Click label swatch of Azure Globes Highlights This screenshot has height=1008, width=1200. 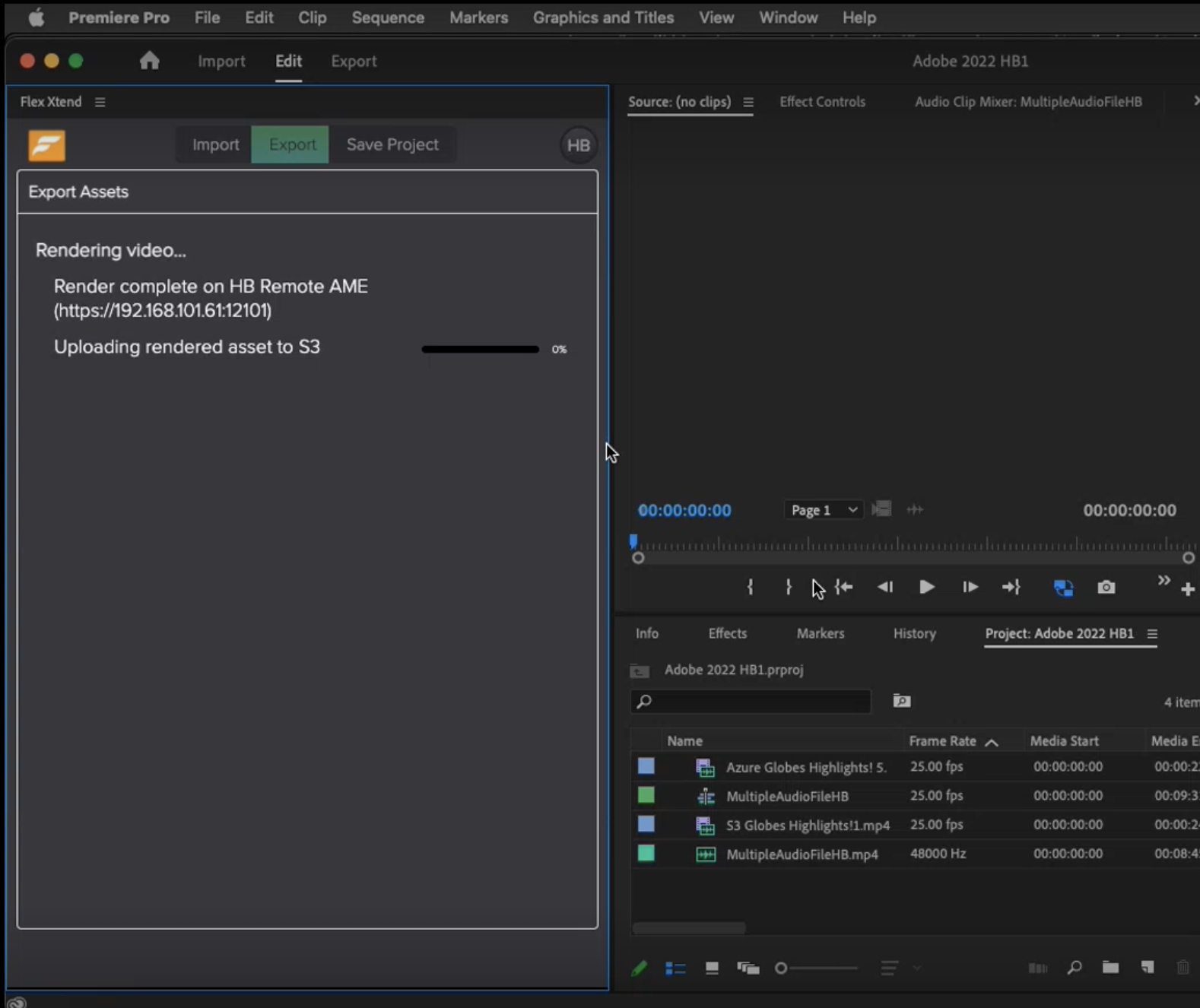pyautogui.click(x=646, y=766)
